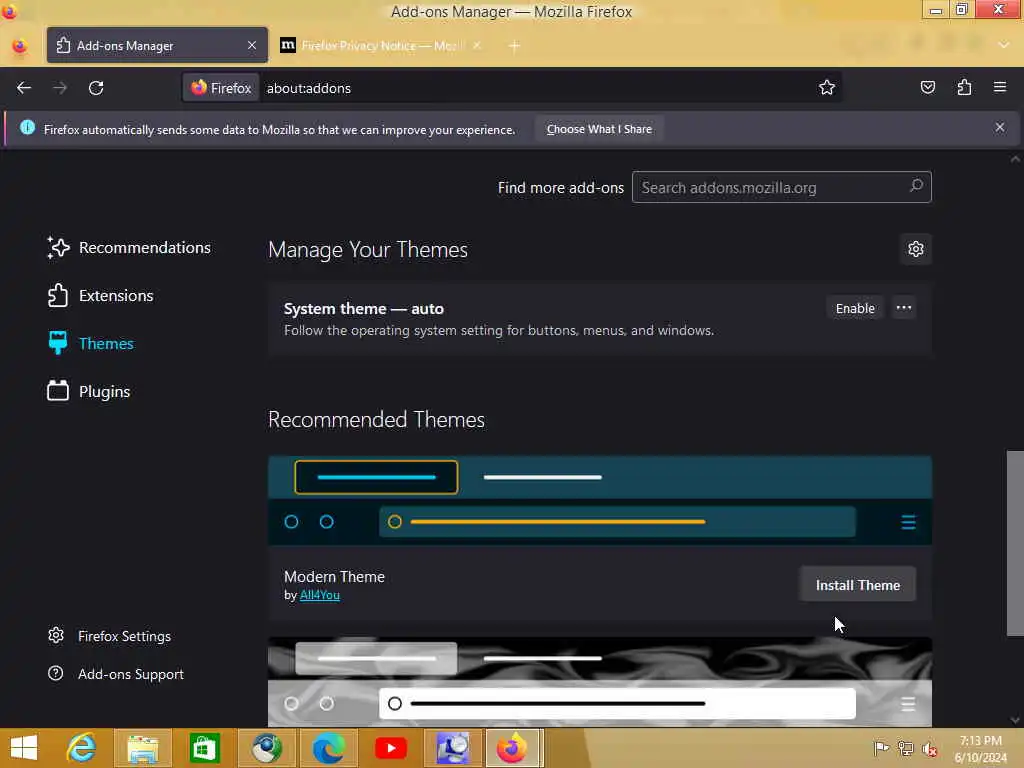This screenshot has width=1024, height=768.
Task: Click the scrollbar up arrow
Action: point(1015,159)
